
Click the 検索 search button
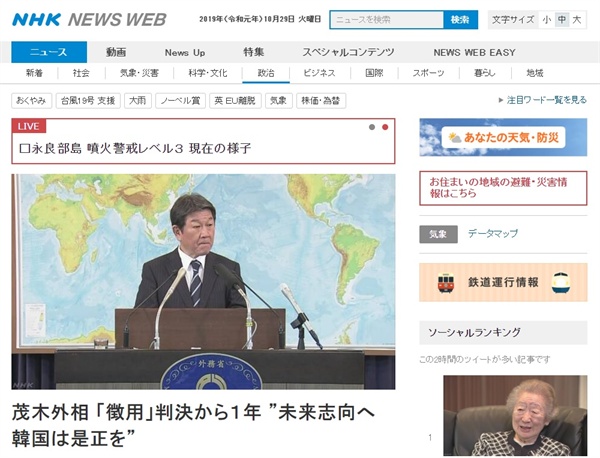[459, 19]
